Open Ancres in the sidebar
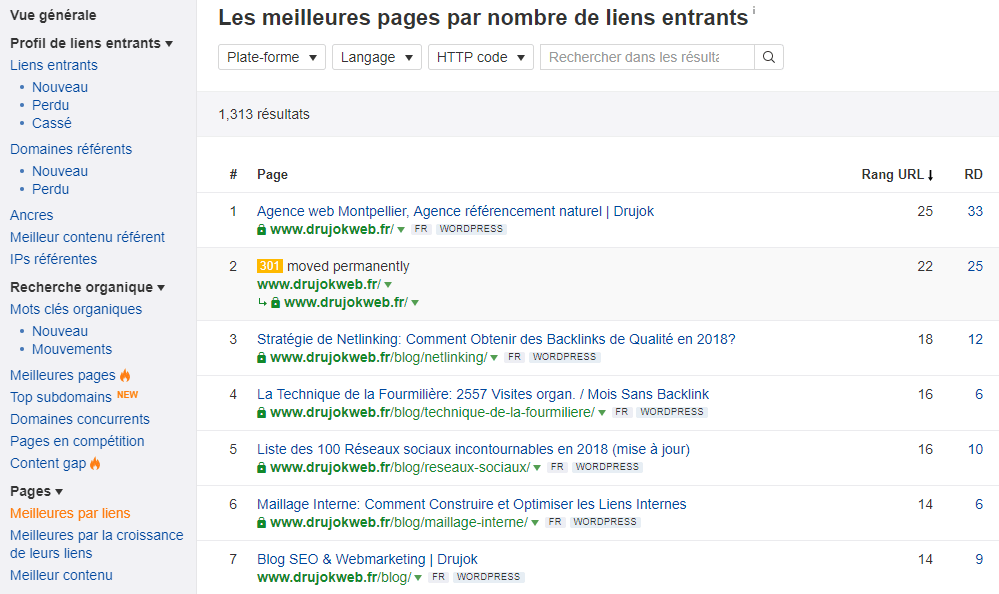 pos(31,215)
